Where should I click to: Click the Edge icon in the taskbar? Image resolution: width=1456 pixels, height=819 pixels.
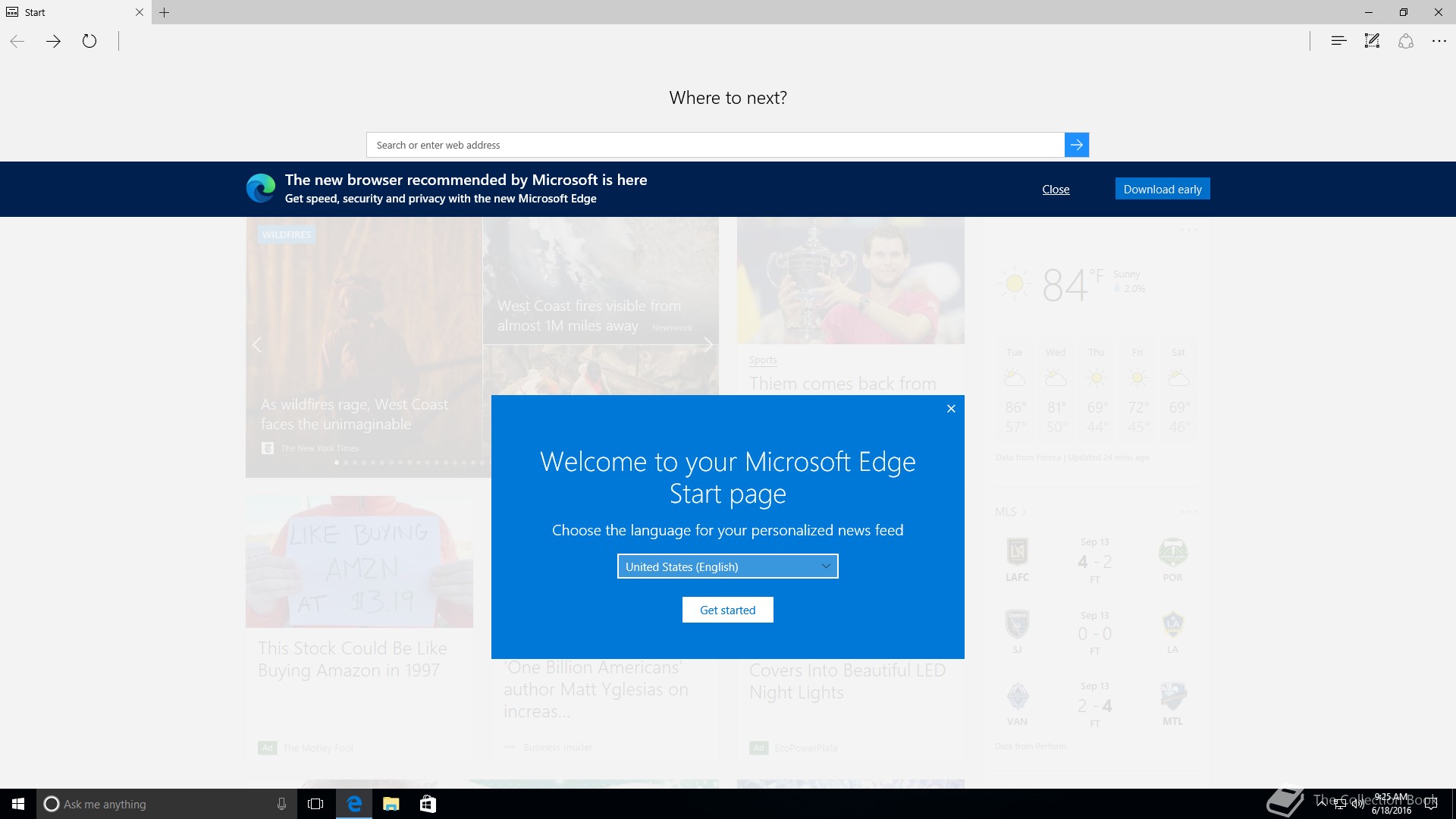point(354,804)
